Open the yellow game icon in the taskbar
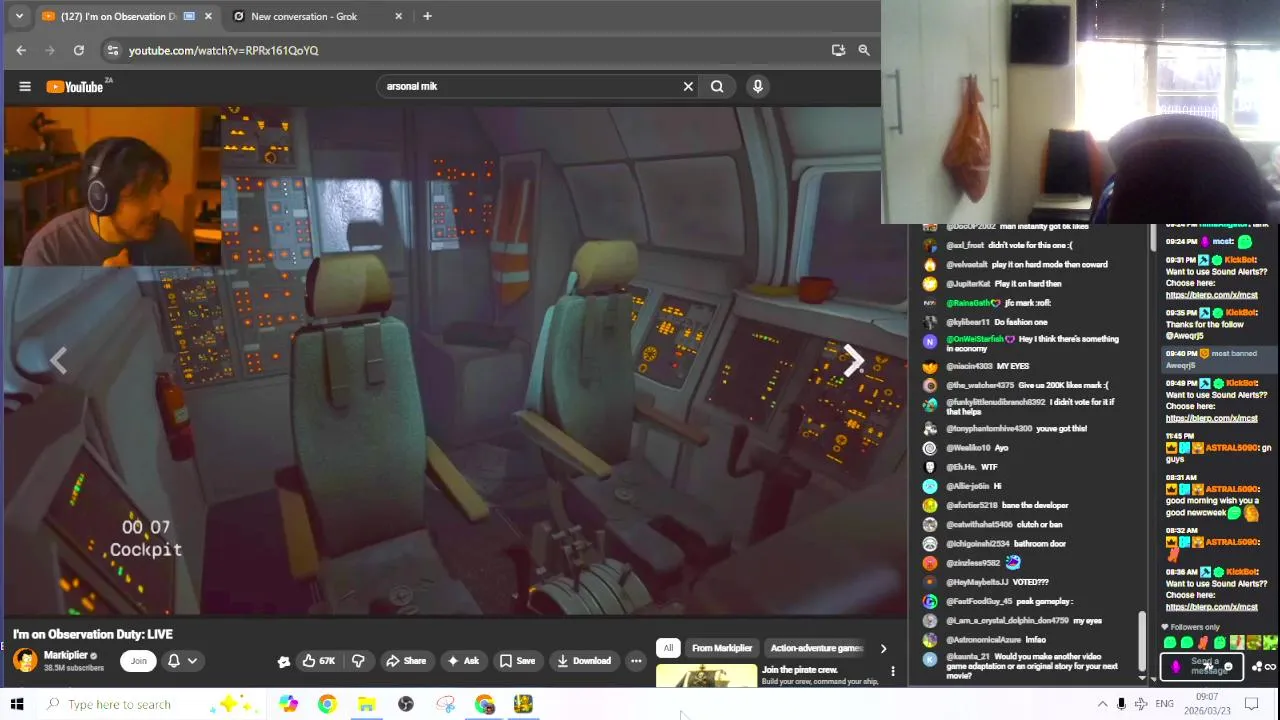The width and height of the screenshot is (1280, 720). (523, 704)
